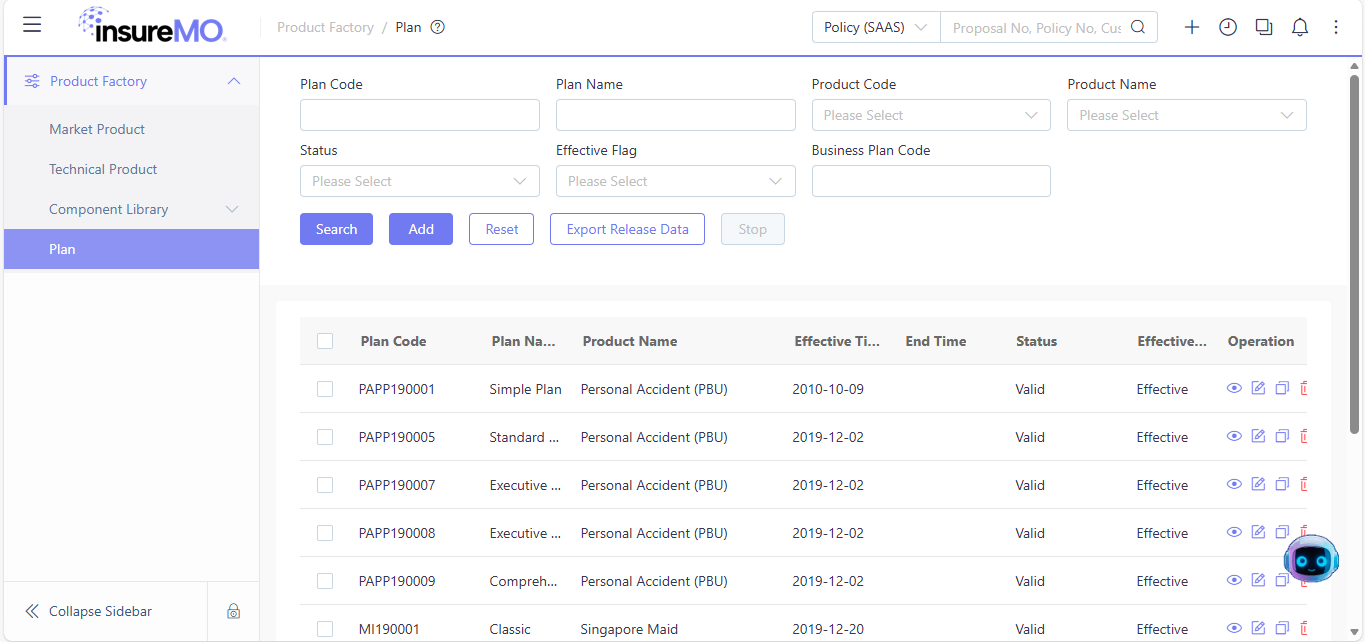This screenshot has height=642, width=1365.
Task: Collapse the Product Factory section chevron
Action: [234, 81]
